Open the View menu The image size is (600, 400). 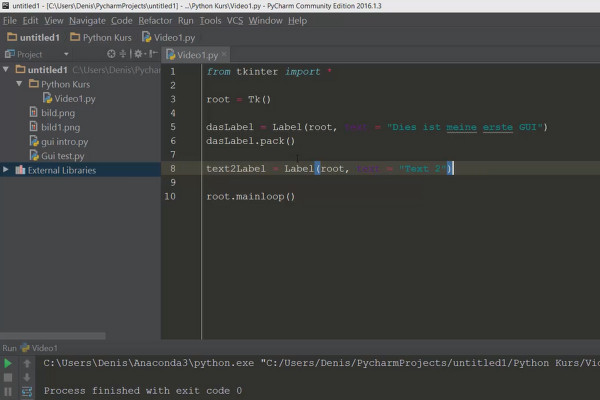(x=54, y=21)
